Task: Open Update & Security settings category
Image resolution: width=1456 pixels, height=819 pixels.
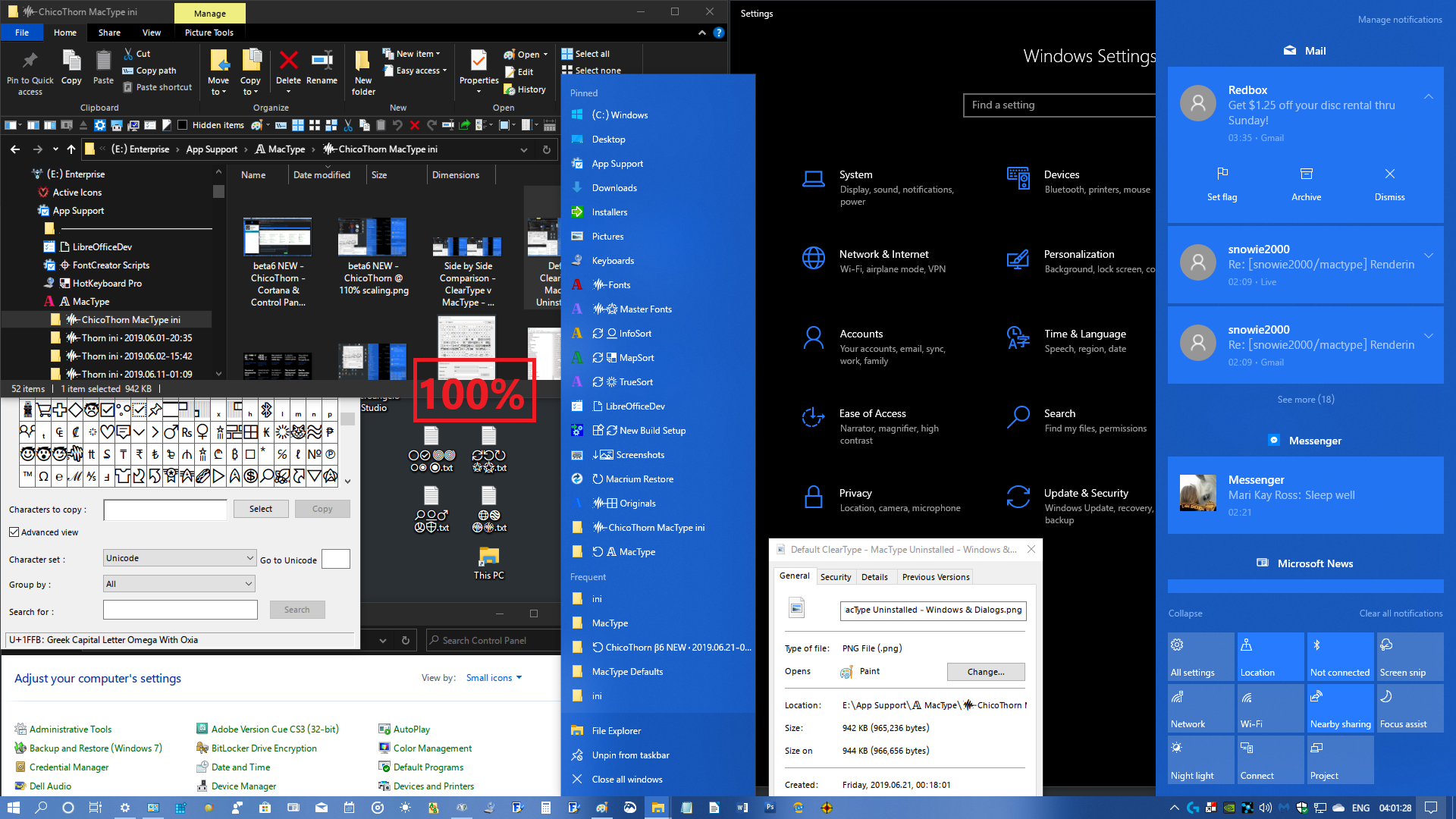Action: point(1081,505)
